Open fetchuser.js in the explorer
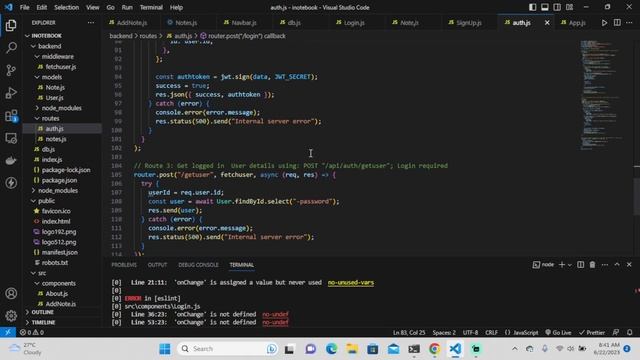The image size is (640, 360). (x=62, y=67)
